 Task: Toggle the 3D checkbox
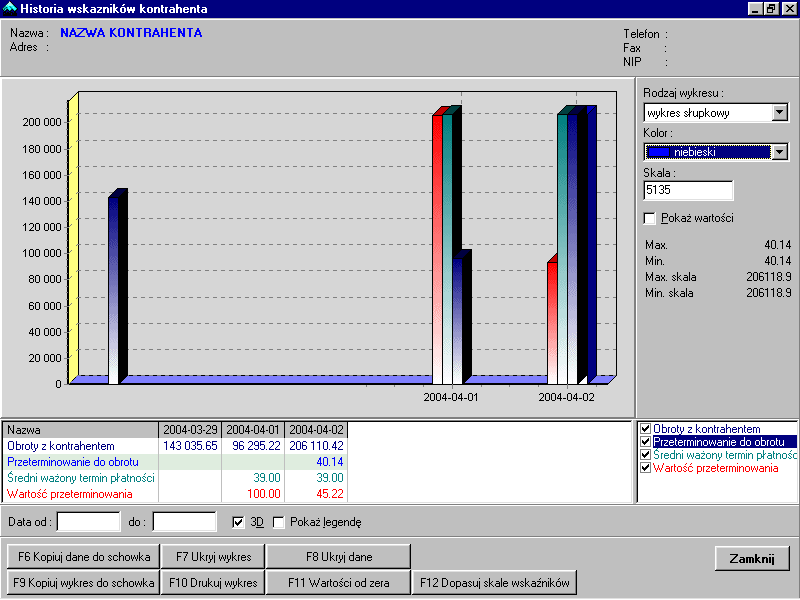pyautogui.click(x=238, y=522)
